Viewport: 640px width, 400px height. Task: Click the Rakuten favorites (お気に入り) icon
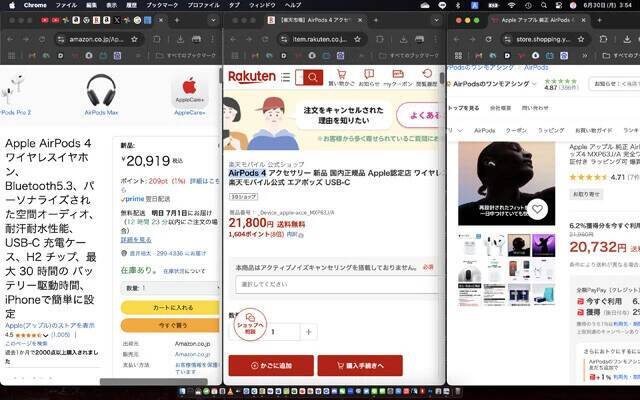click(397, 77)
